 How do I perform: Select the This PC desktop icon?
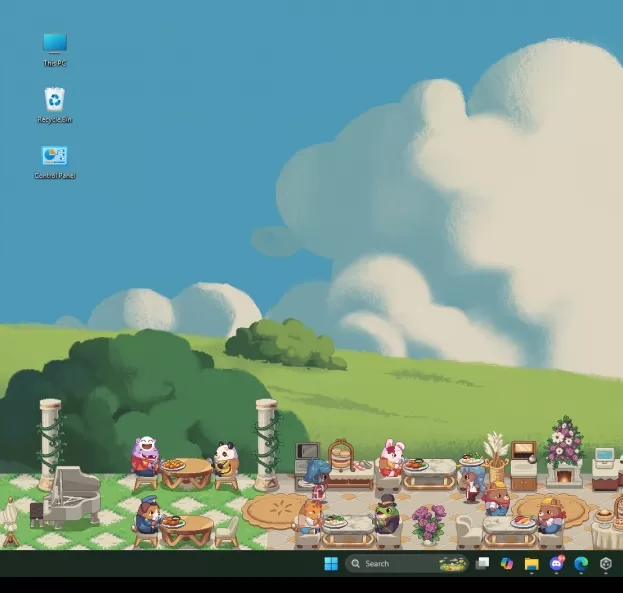pos(55,50)
